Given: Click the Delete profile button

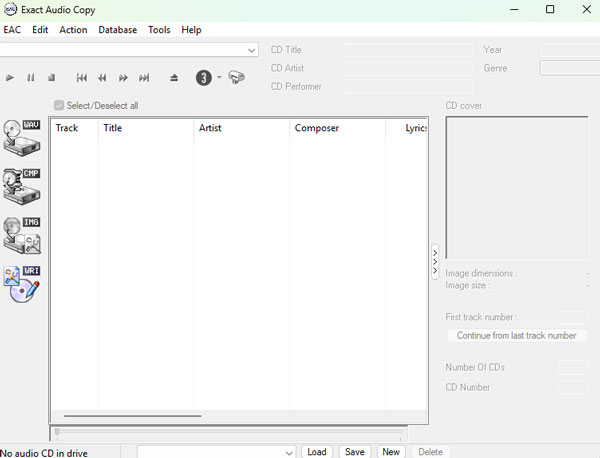Looking at the screenshot, I should coord(430,452).
